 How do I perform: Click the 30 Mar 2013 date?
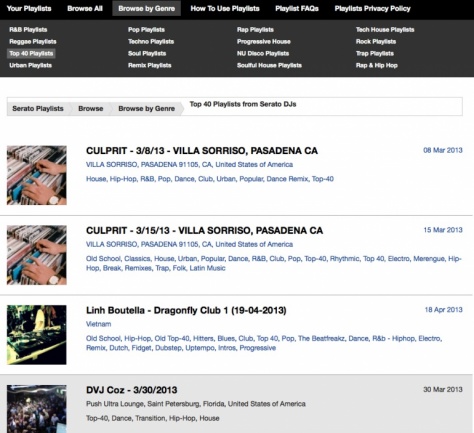[x=443, y=389]
